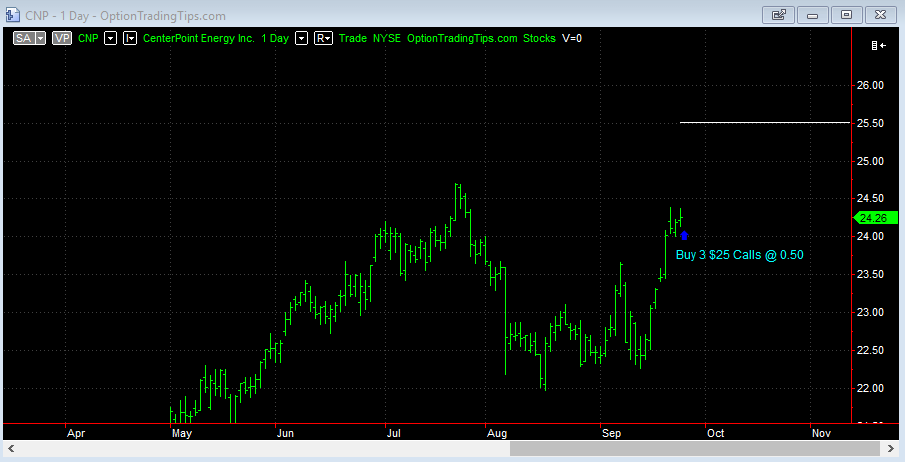Open the R dropdown
Viewport: 905px width, 462px height.
pos(323,38)
